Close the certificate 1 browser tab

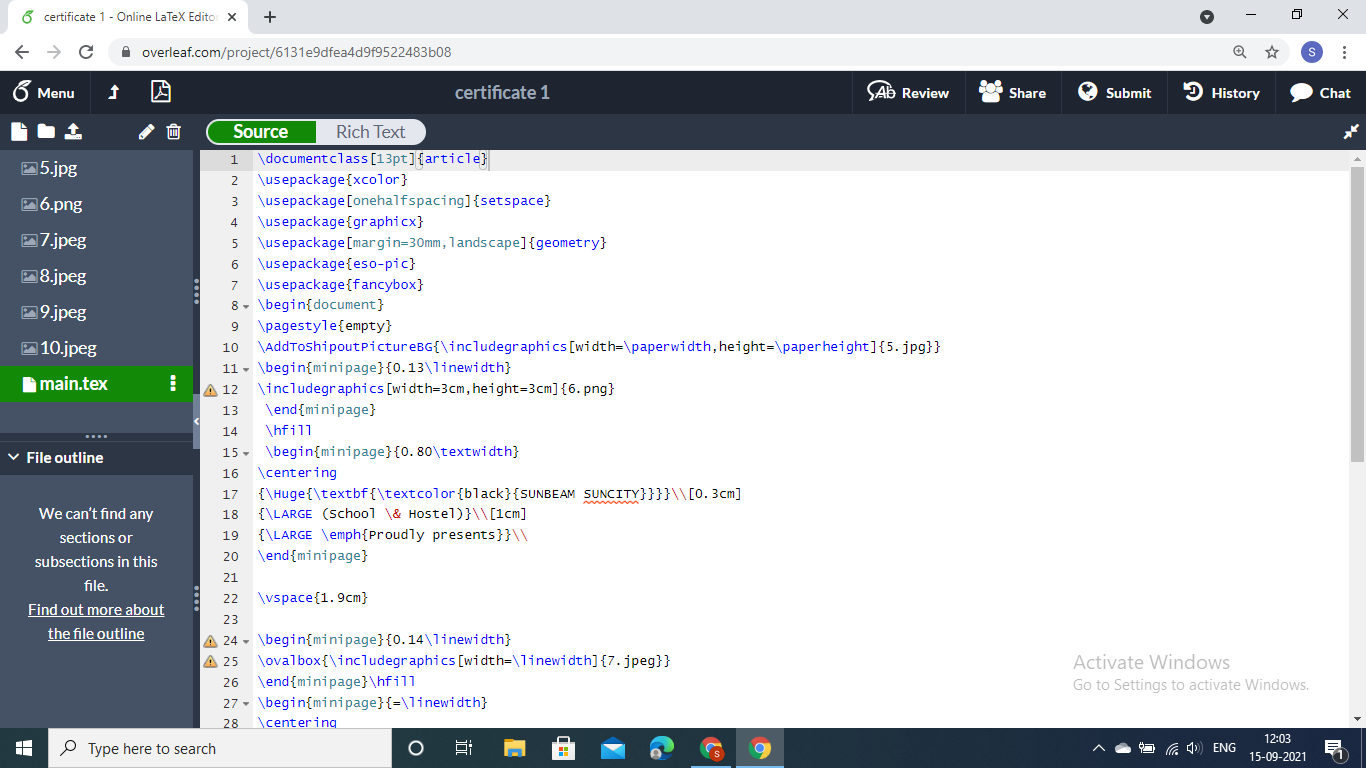click(233, 17)
